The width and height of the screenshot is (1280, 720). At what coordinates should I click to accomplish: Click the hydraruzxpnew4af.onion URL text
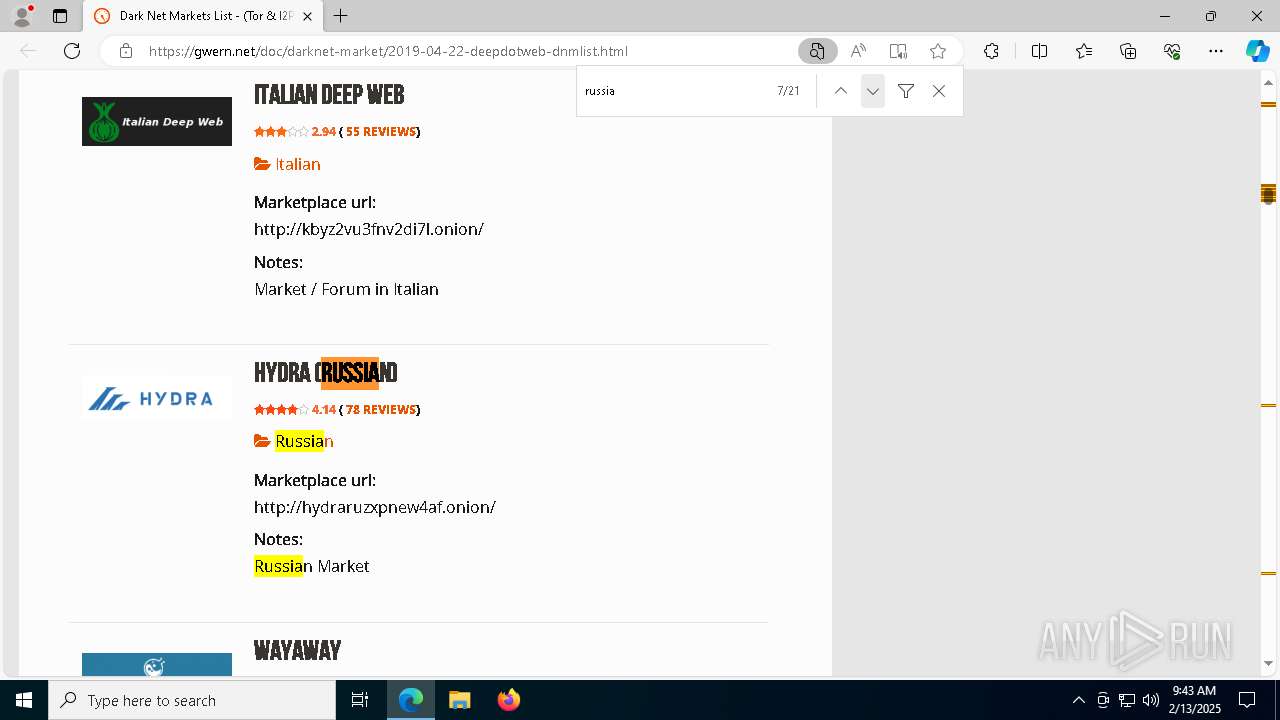coord(375,507)
